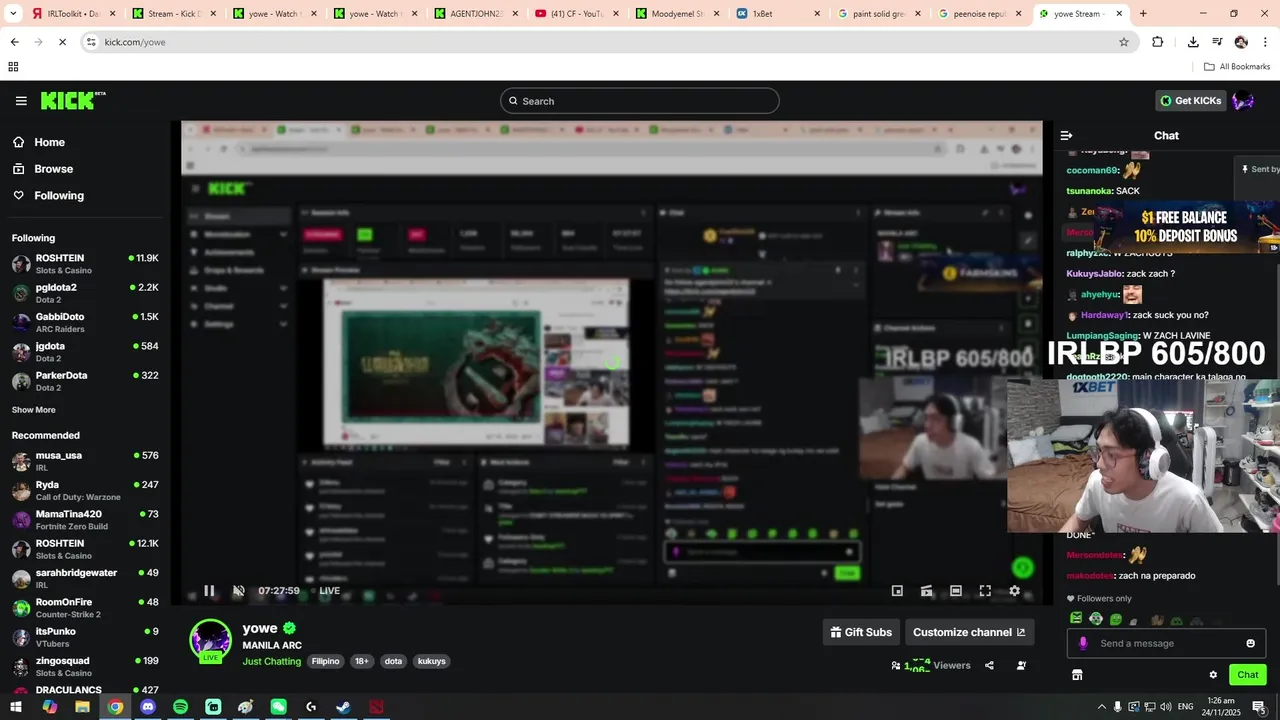Image resolution: width=1280 pixels, height=720 pixels.
Task: Click the Send a message field
Action: 1166,643
